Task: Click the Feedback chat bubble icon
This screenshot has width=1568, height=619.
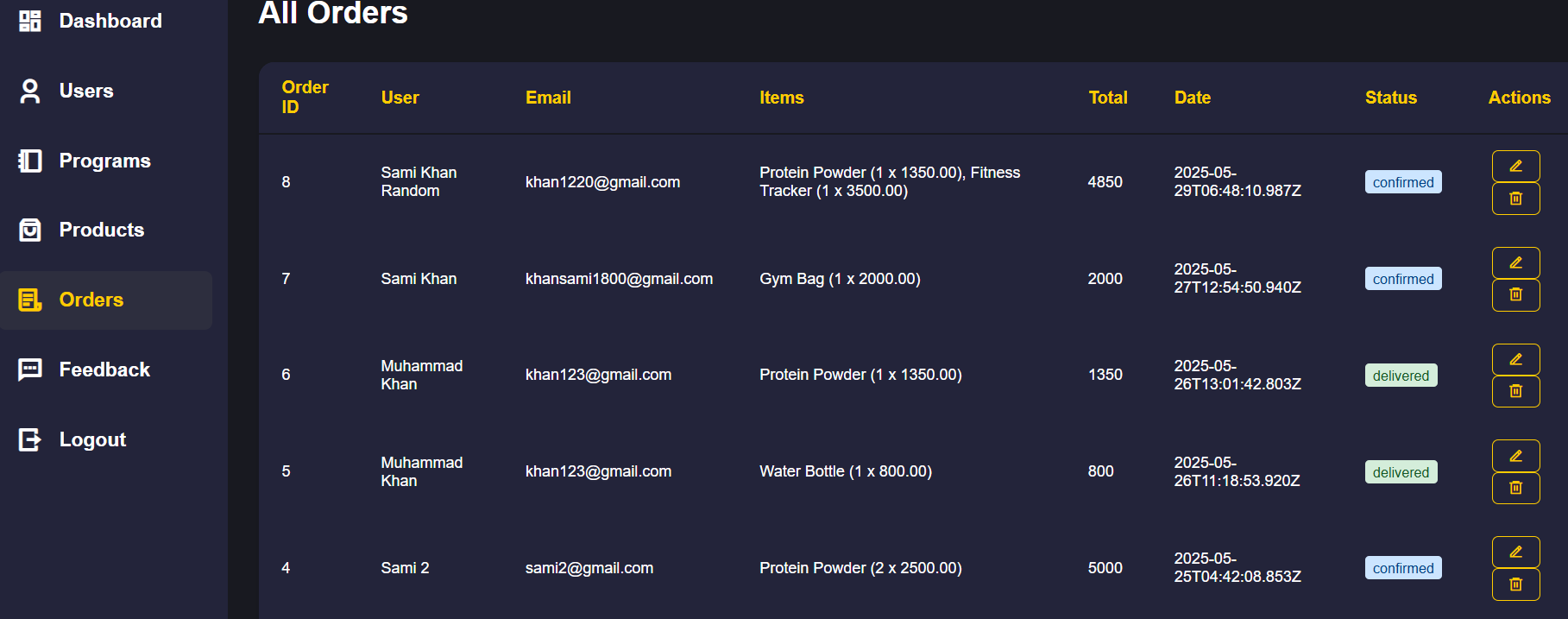Action: click(x=30, y=370)
